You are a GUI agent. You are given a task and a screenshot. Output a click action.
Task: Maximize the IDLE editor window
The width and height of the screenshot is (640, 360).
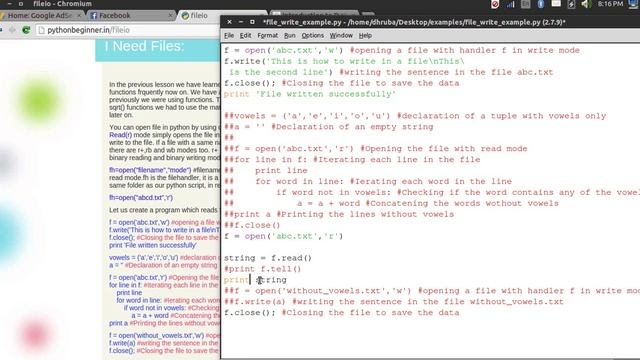click(x=252, y=22)
